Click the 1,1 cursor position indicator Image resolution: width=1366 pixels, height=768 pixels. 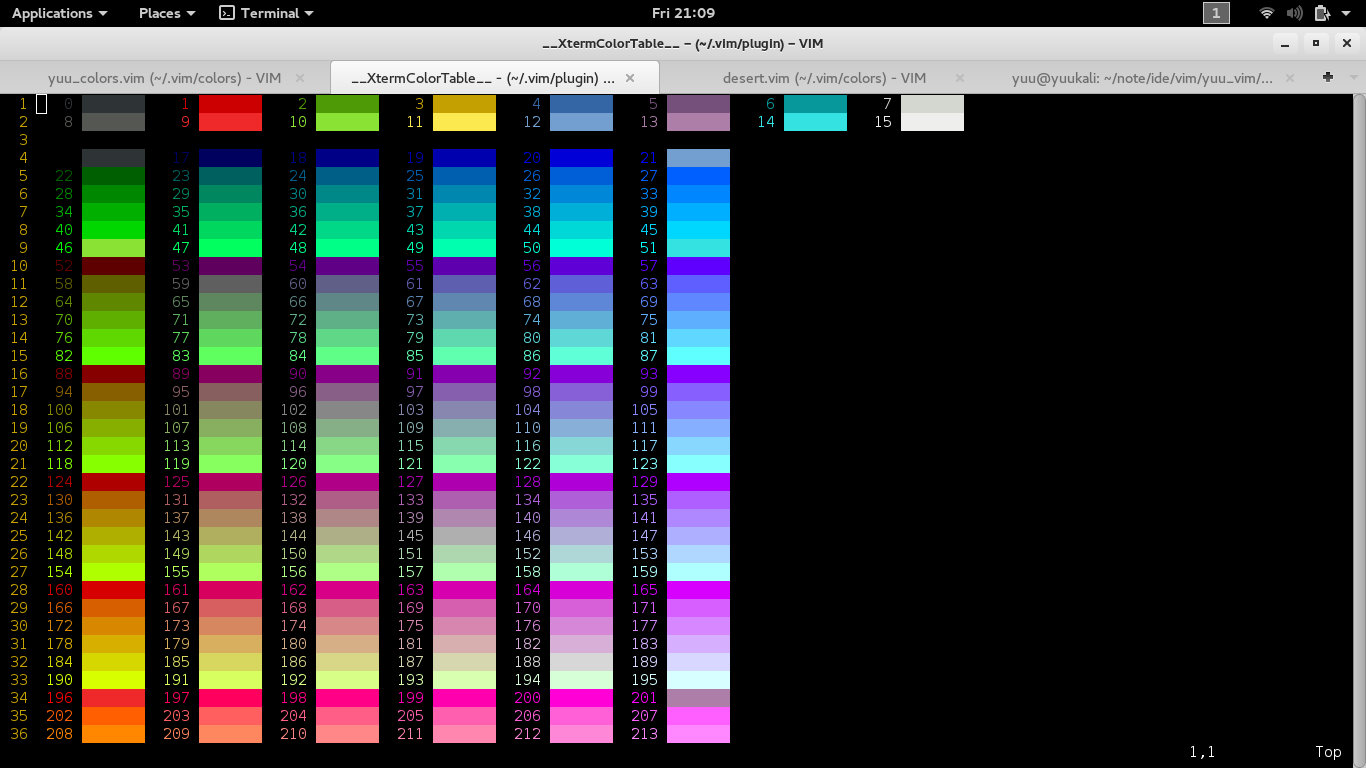(1202, 752)
